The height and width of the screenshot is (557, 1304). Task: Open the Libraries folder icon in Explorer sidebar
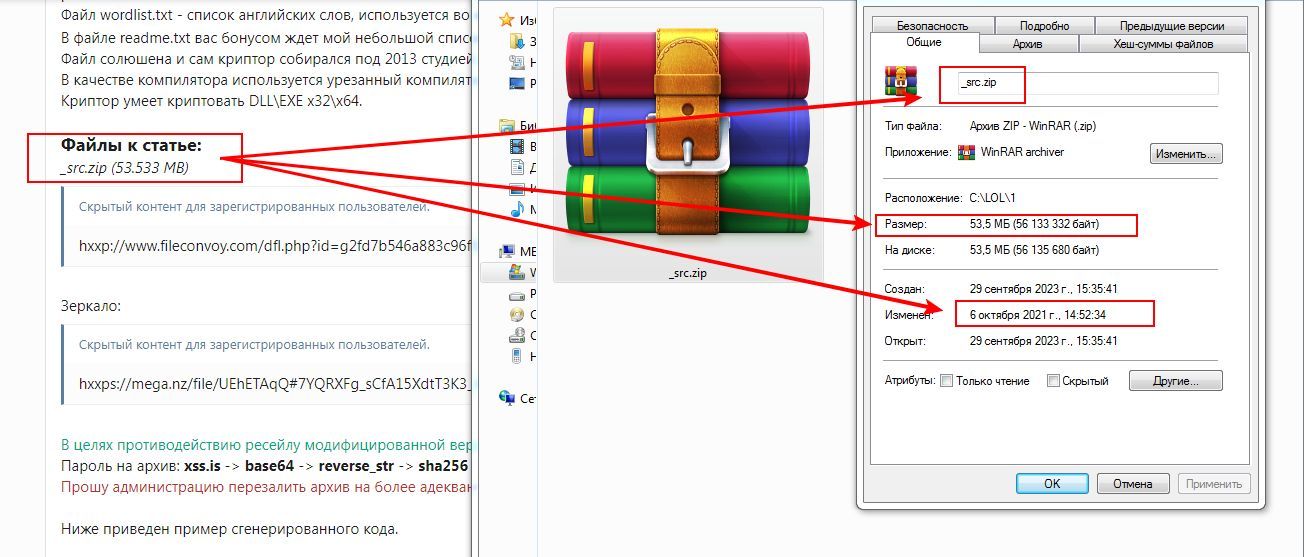point(508,126)
